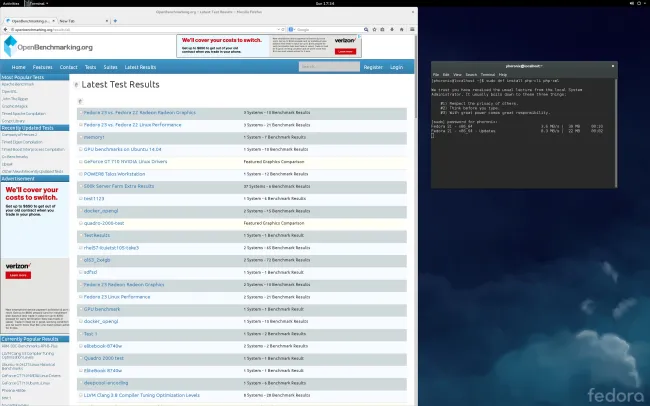Click icon next to quadro-2000-test result
This screenshot has height=406, width=650.
tap(81, 223)
